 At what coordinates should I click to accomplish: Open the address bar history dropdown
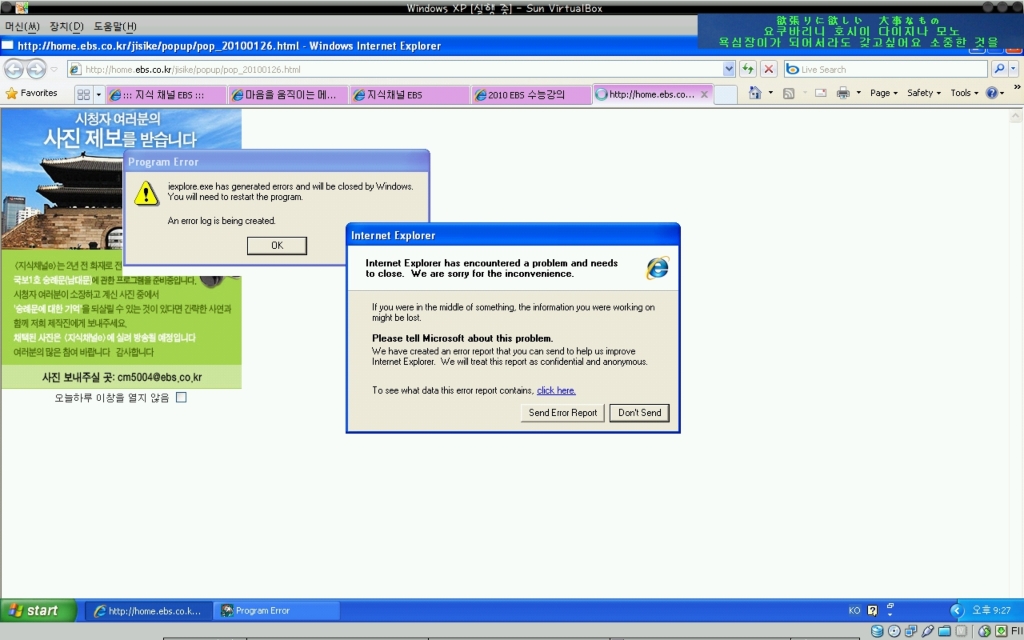[x=729, y=69]
